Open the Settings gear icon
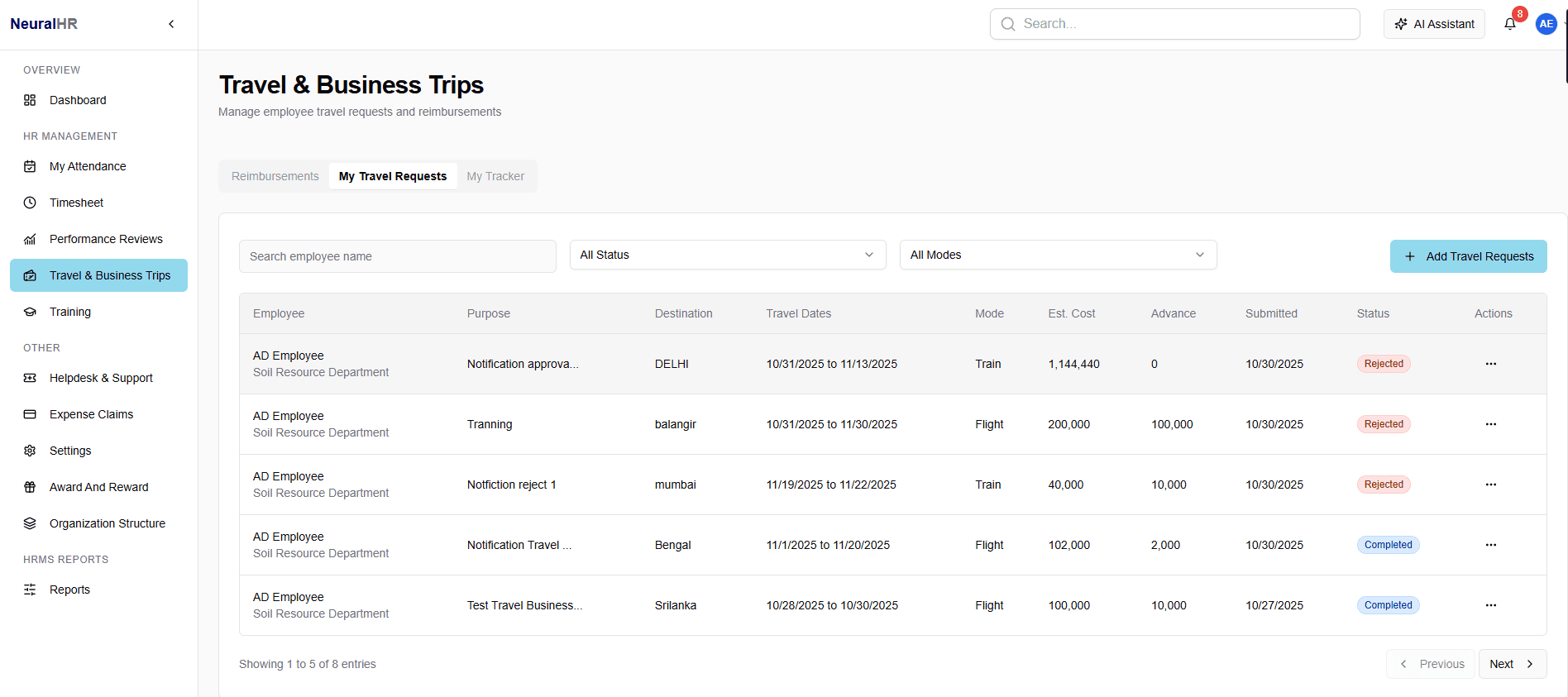This screenshot has width=1568, height=697. tap(30, 451)
